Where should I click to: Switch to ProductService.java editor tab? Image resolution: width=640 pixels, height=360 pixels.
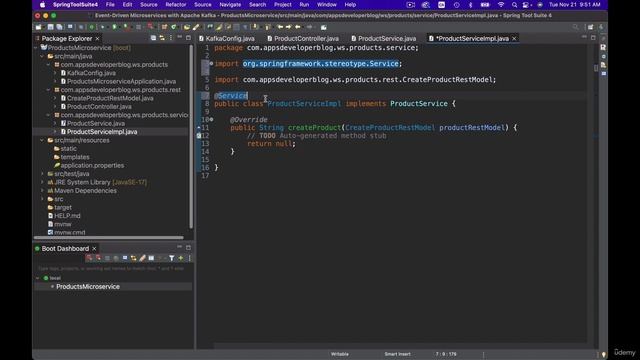(x=387, y=38)
